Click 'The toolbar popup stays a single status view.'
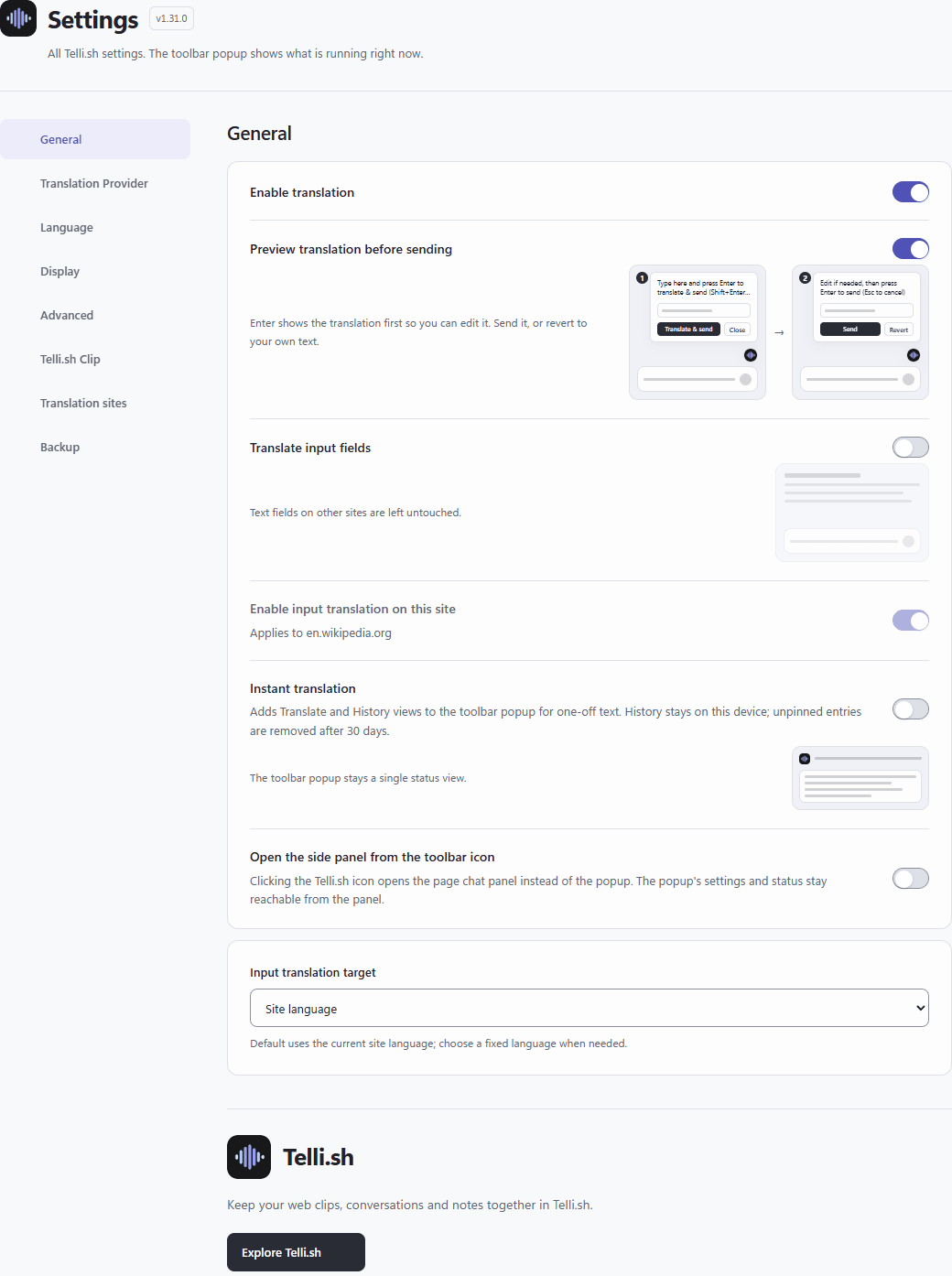The height and width of the screenshot is (1276, 952). (x=358, y=778)
